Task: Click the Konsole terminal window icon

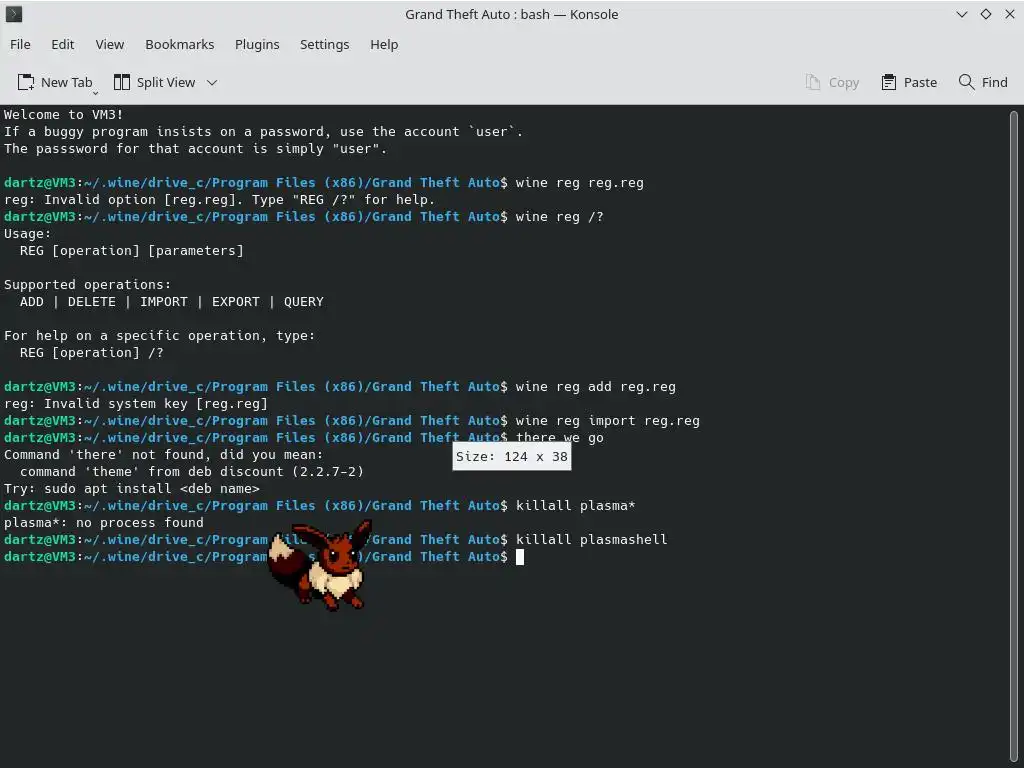Action: [x=14, y=14]
